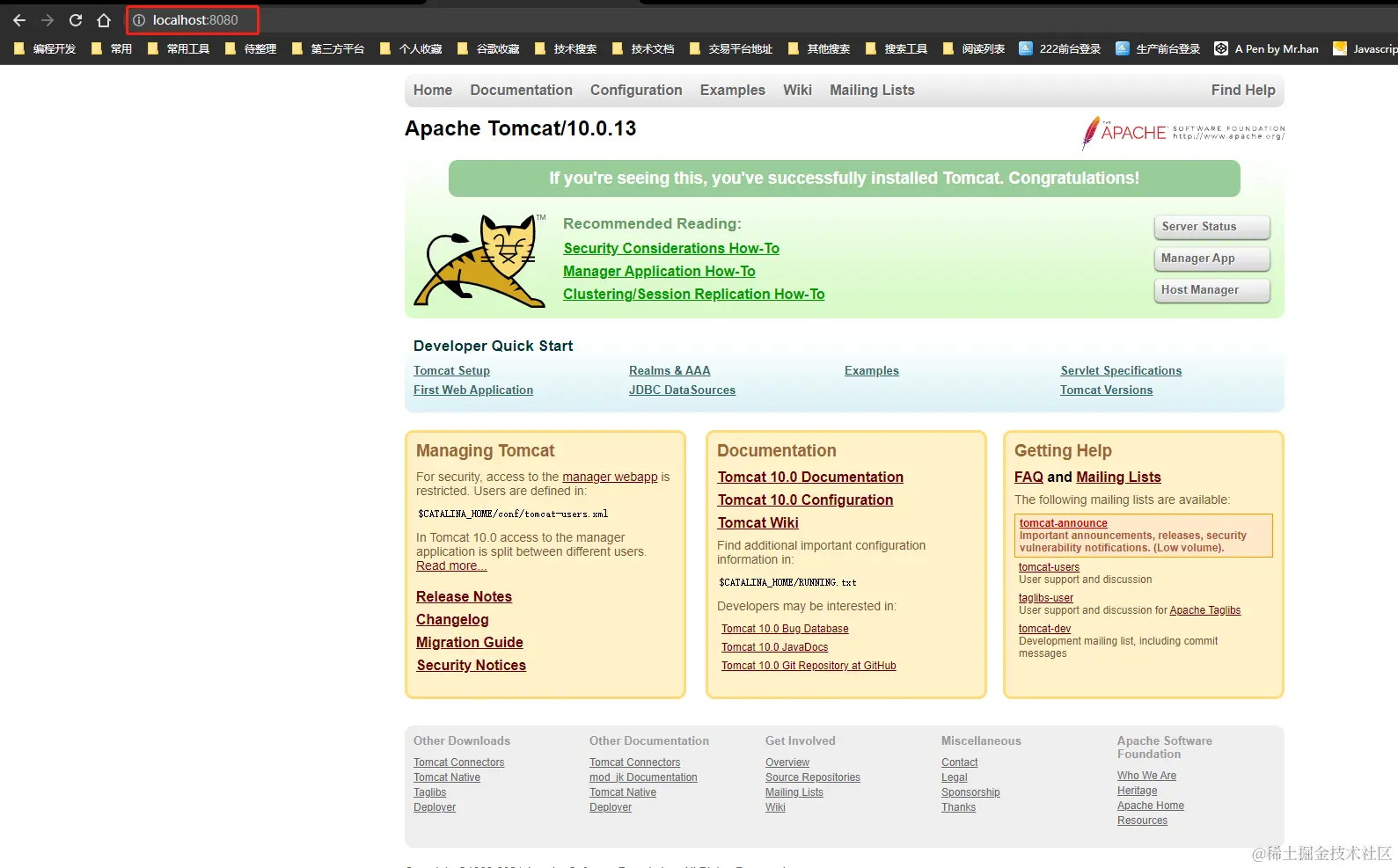
Task: Click the Host Manager button
Action: (x=1212, y=290)
